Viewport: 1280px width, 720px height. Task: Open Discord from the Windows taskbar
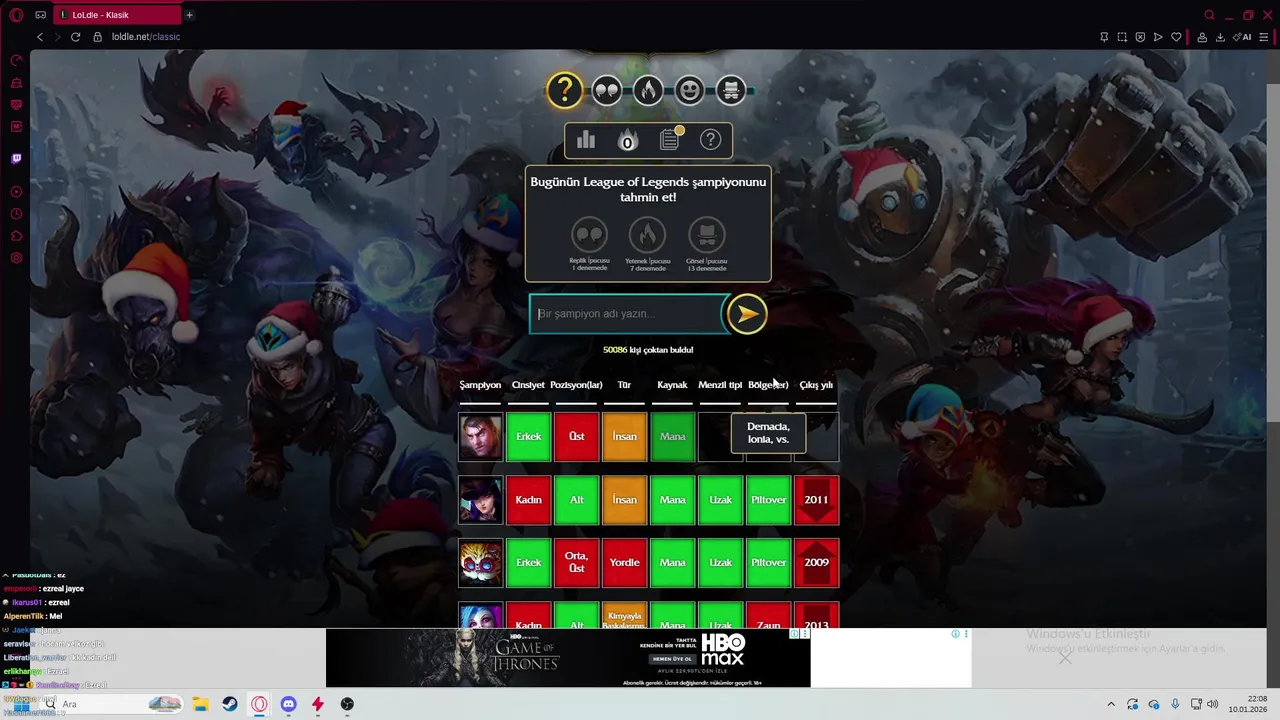point(288,704)
